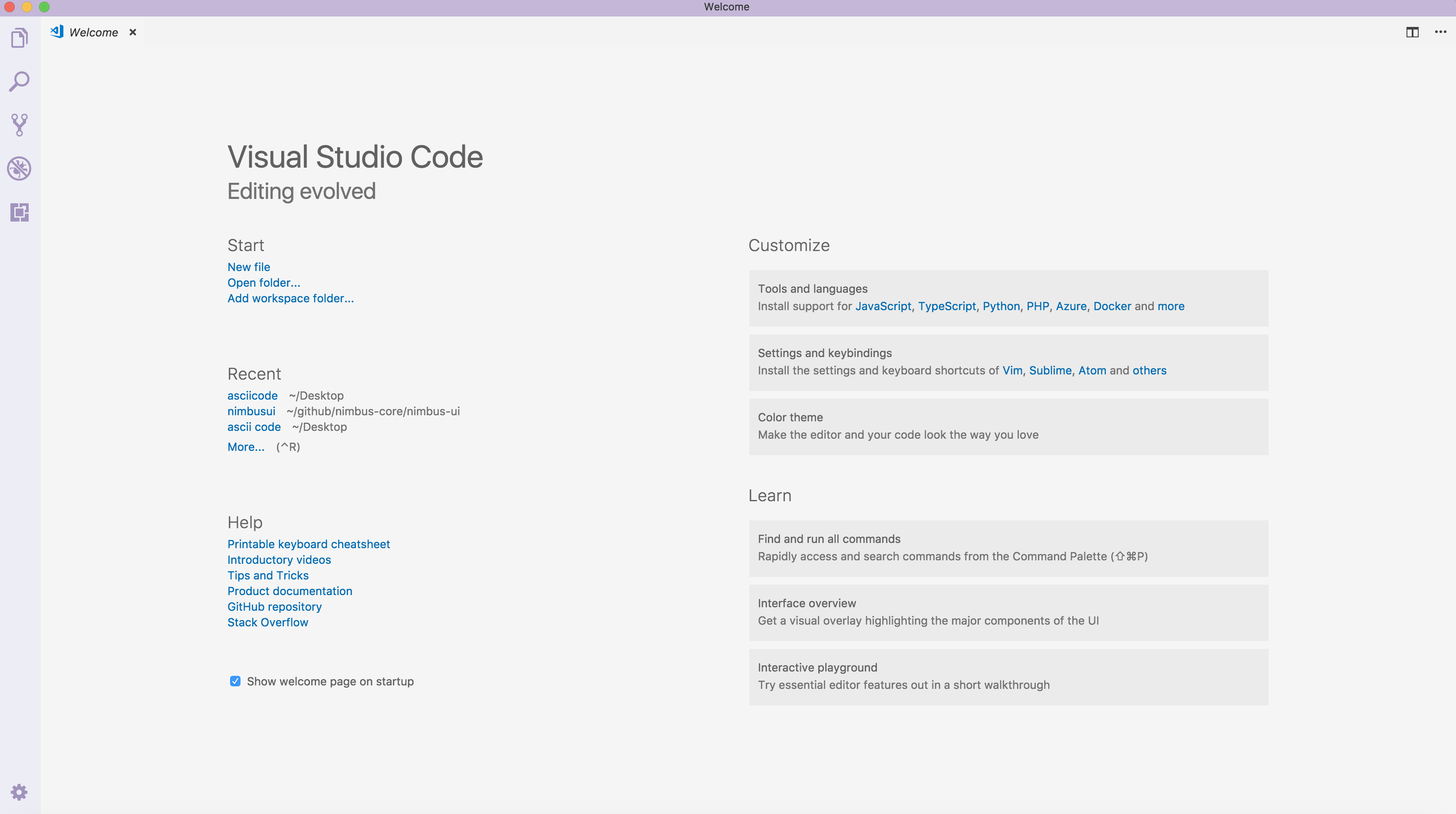This screenshot has width=1456, height=814.
Task: Open the Debug sidebar icon
Action: [x=19, y=169]
